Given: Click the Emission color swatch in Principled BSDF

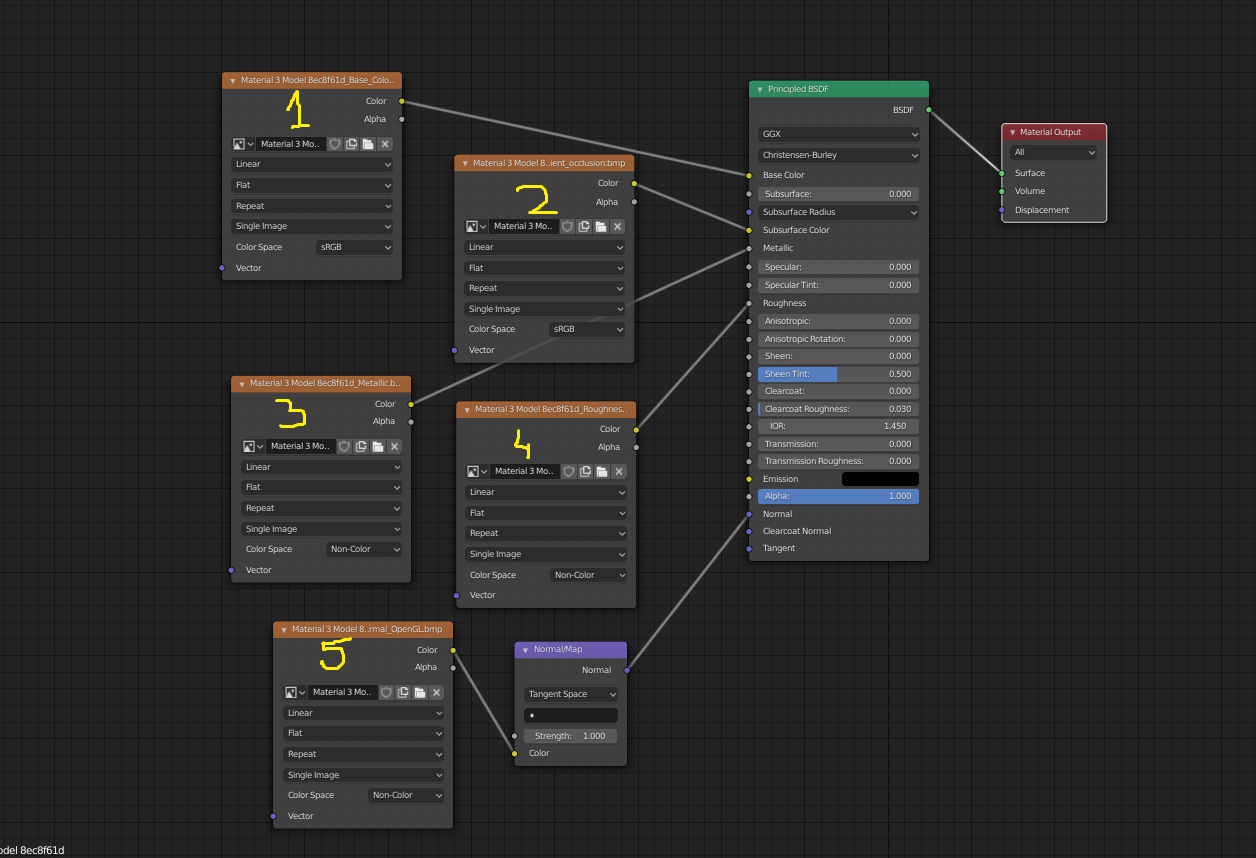Looking at the screenshot, I should (880, 478).
